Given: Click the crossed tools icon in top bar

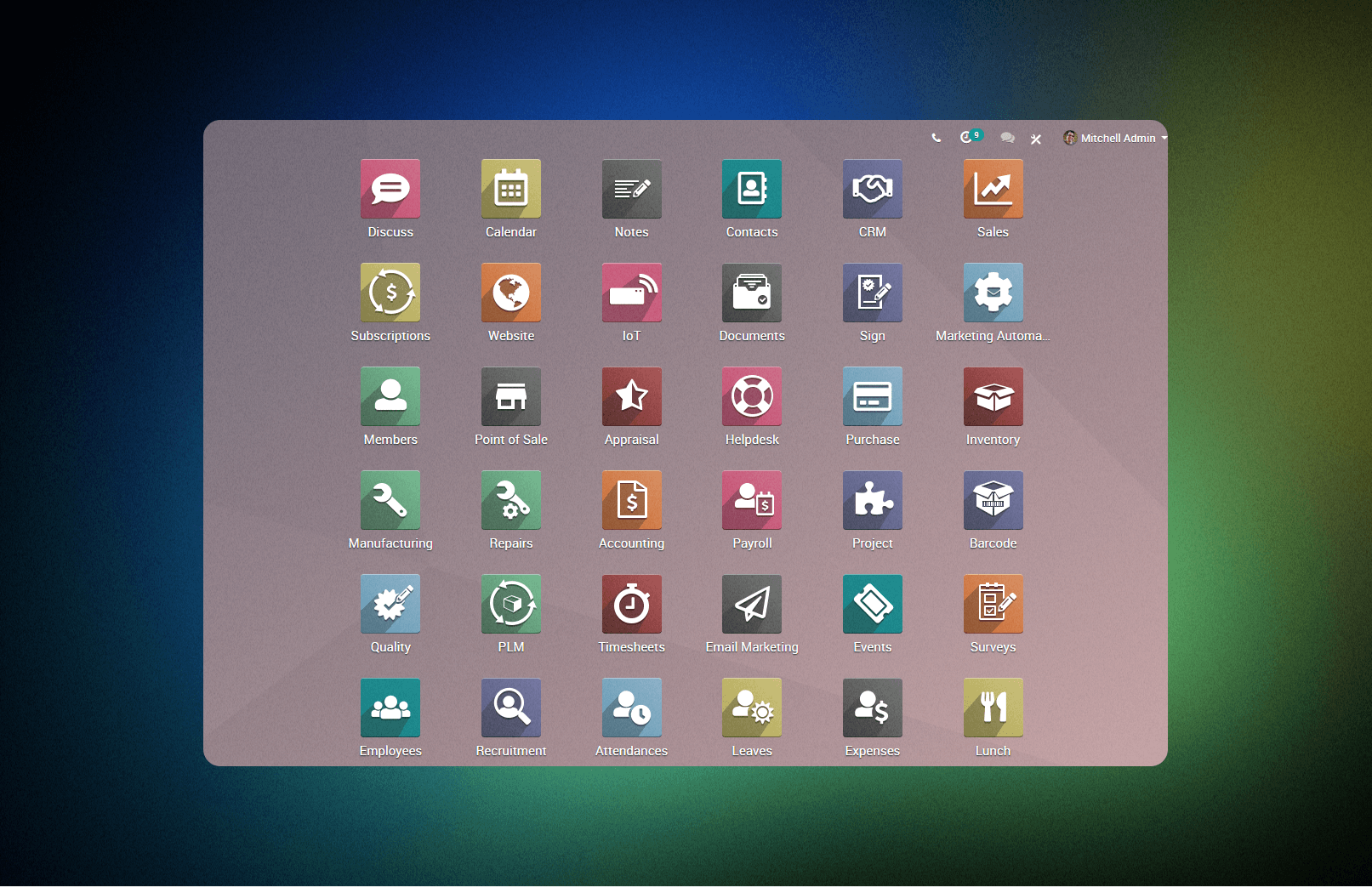Looking at the screenshot, I should (x=1036, y=139).
